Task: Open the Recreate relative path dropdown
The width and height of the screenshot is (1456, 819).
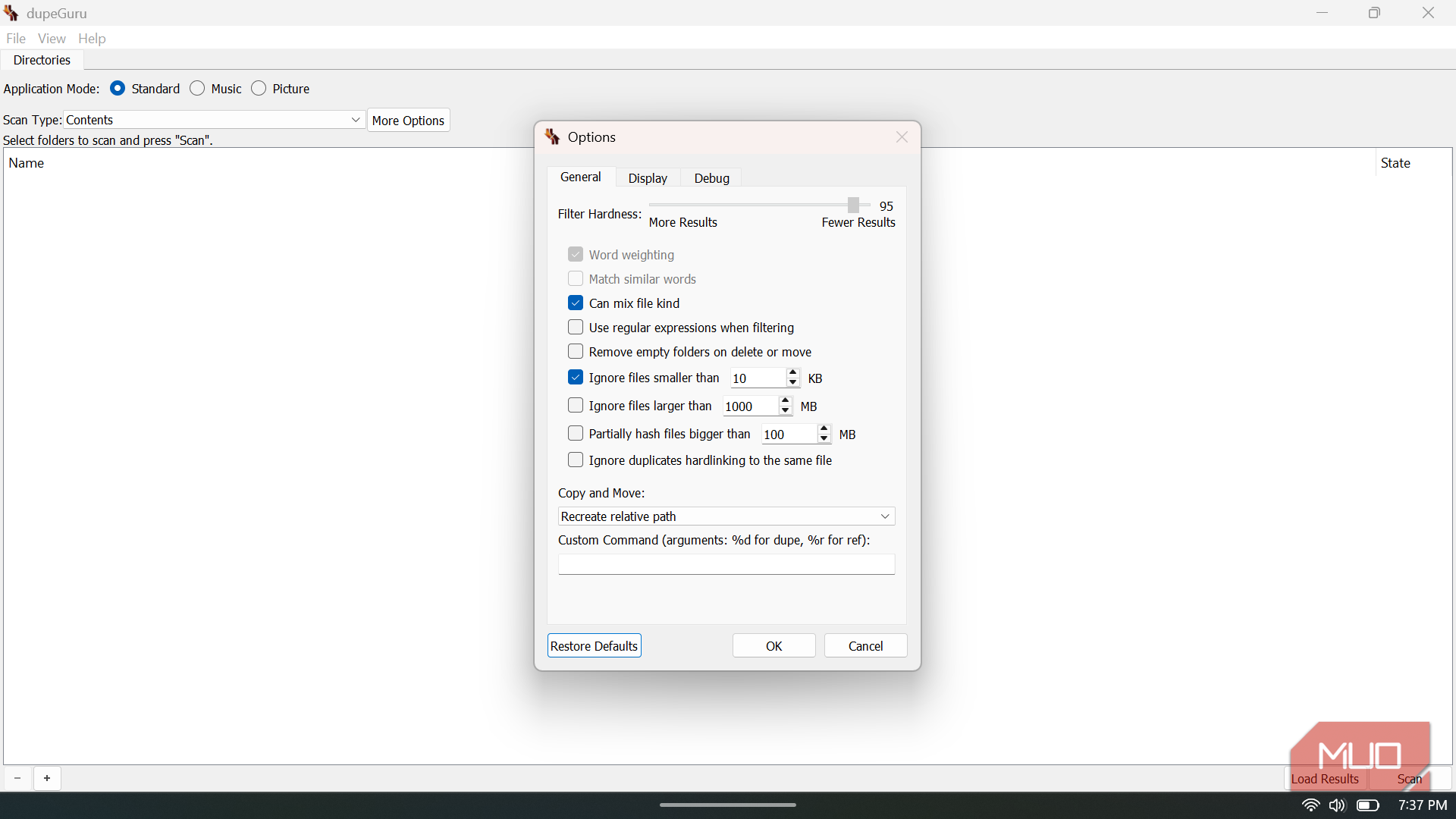Action: tap(726, 516)
